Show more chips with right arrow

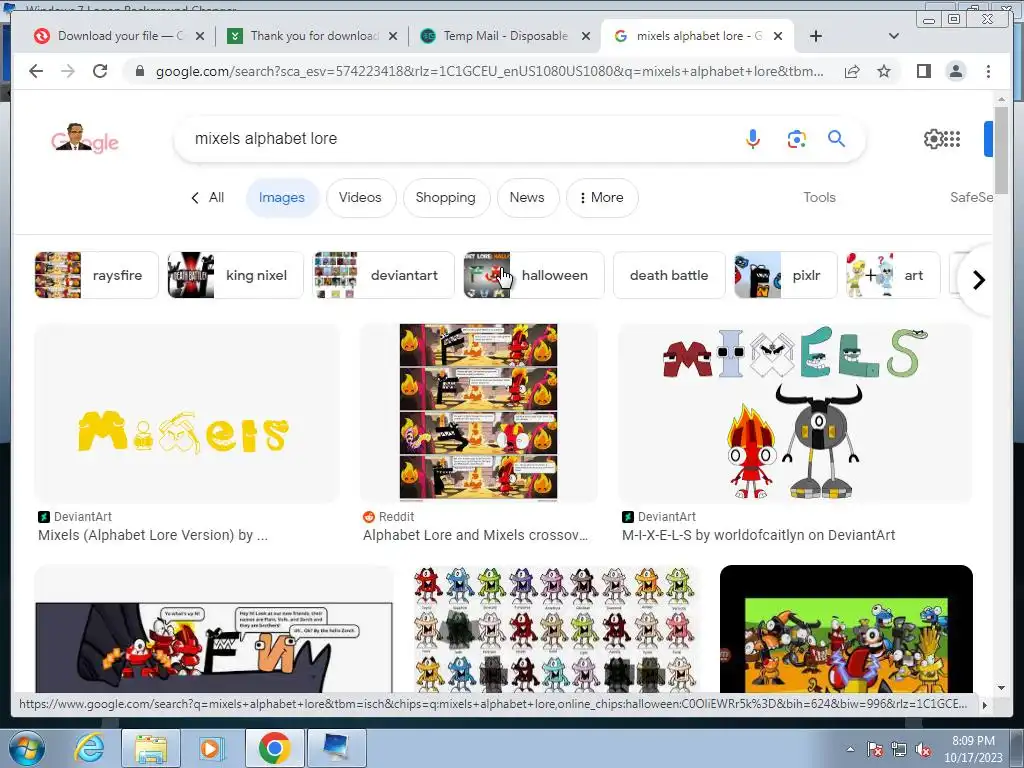coord(978,280)
